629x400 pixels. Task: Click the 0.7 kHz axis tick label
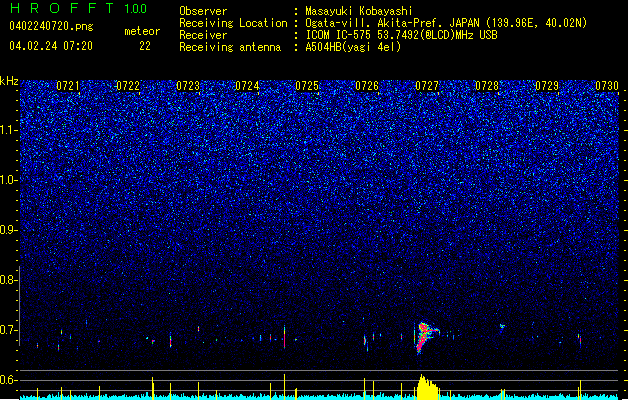coord(9,330)
